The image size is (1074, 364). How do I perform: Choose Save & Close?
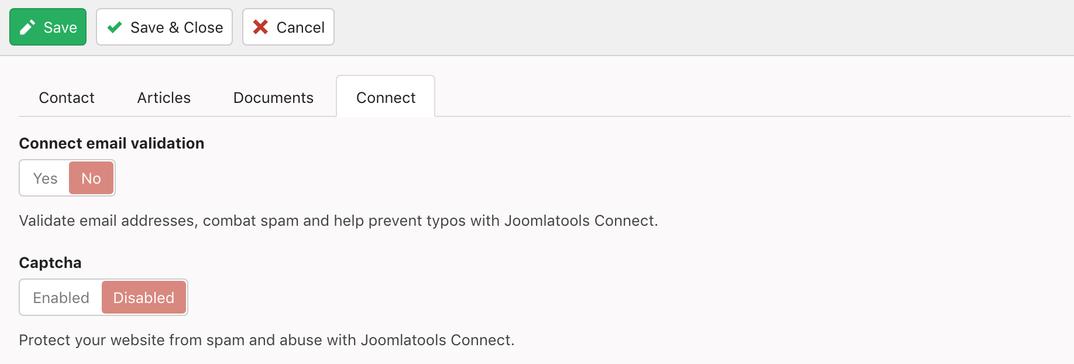(164, 27)
